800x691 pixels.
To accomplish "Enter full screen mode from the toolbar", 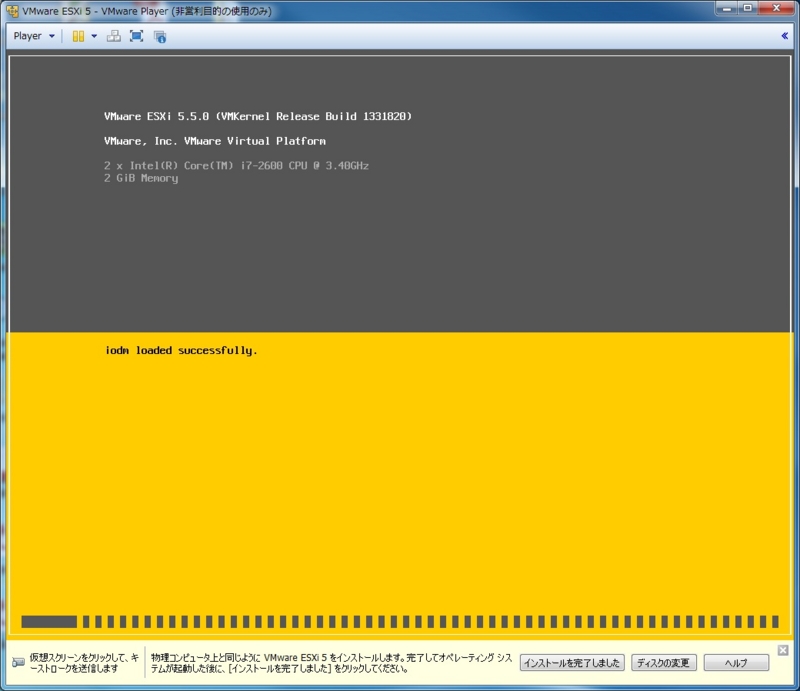I will [x=137, y=36].
